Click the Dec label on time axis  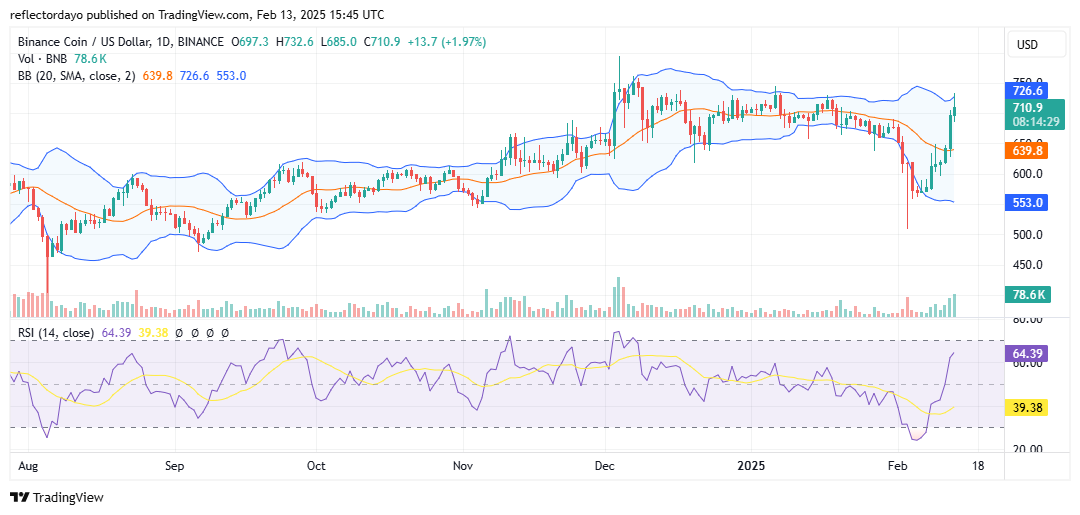pos(605,465)
